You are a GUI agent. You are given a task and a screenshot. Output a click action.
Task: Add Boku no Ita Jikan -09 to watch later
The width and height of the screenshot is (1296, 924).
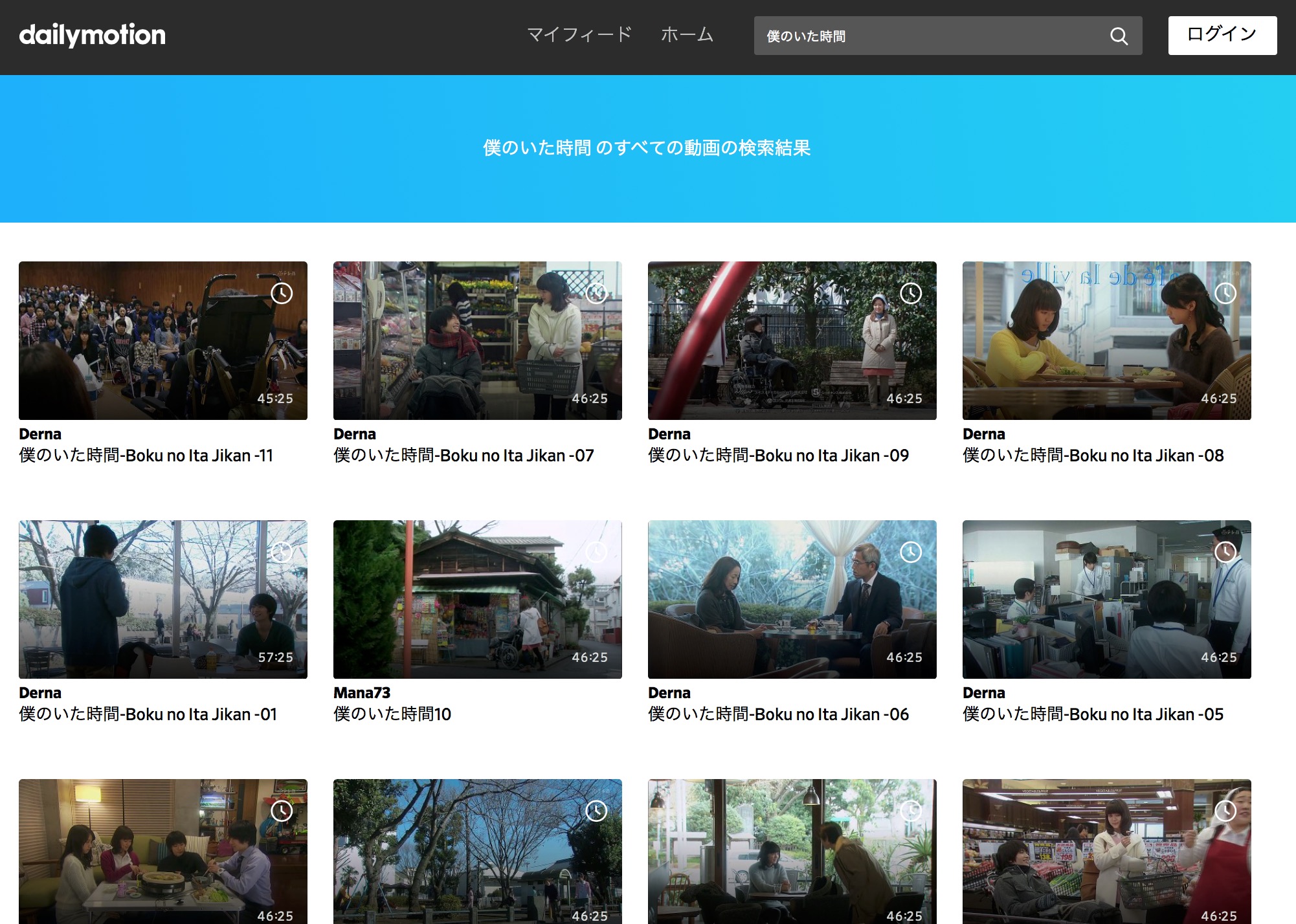click(x=911, y=294)
